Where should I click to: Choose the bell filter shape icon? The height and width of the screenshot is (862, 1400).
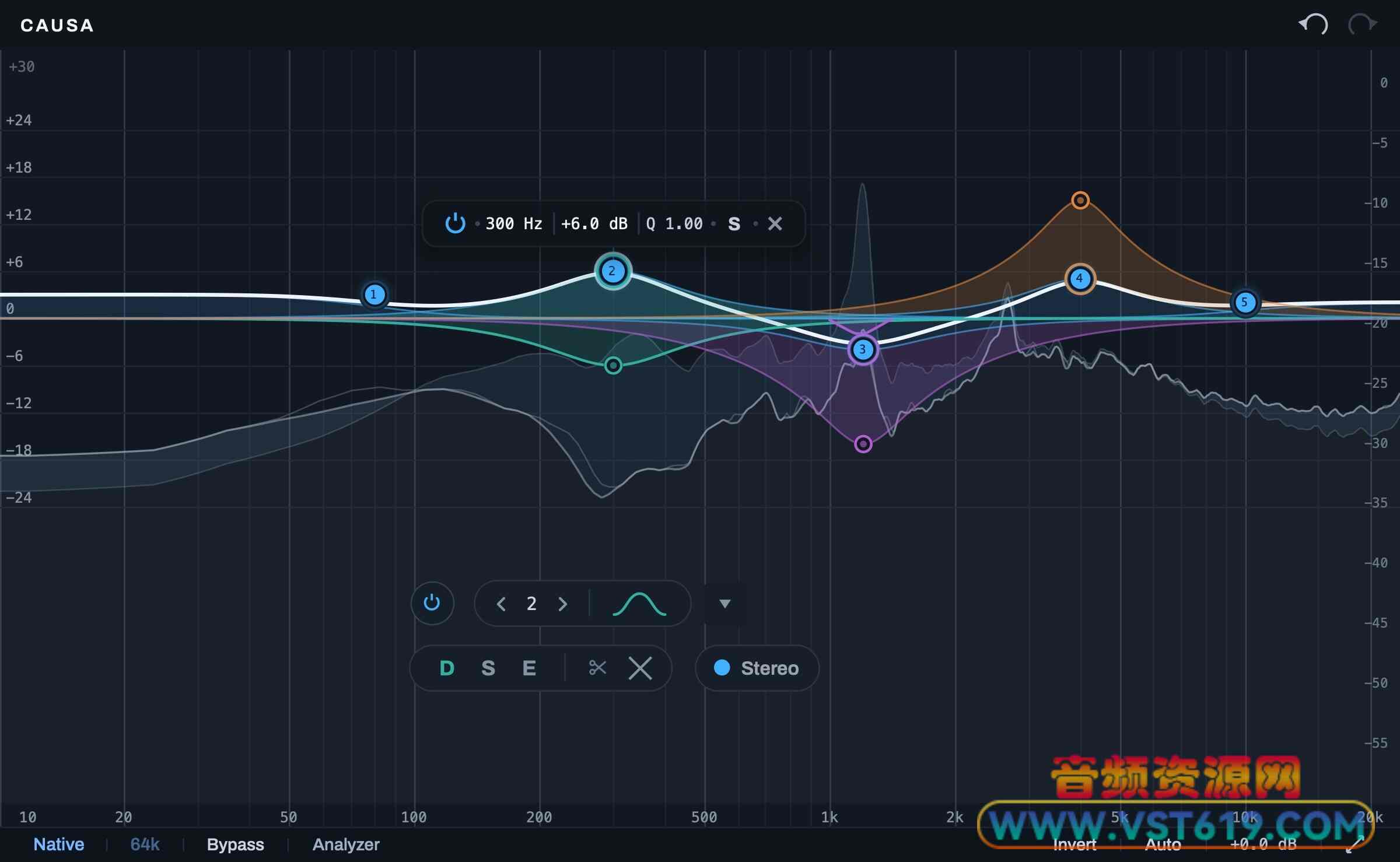tap(639, 604)
